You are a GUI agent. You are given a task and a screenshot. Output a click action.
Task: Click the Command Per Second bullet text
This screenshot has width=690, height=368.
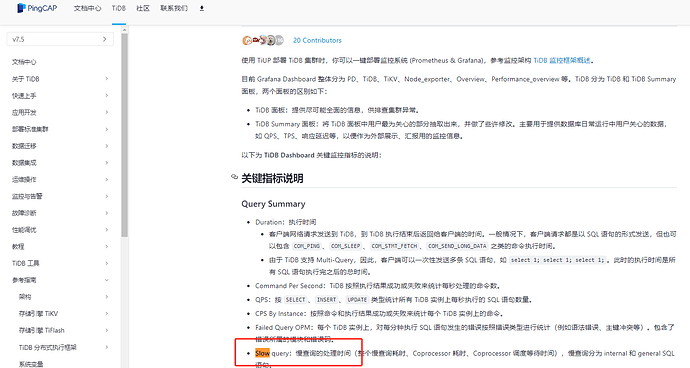coord(378,286)
